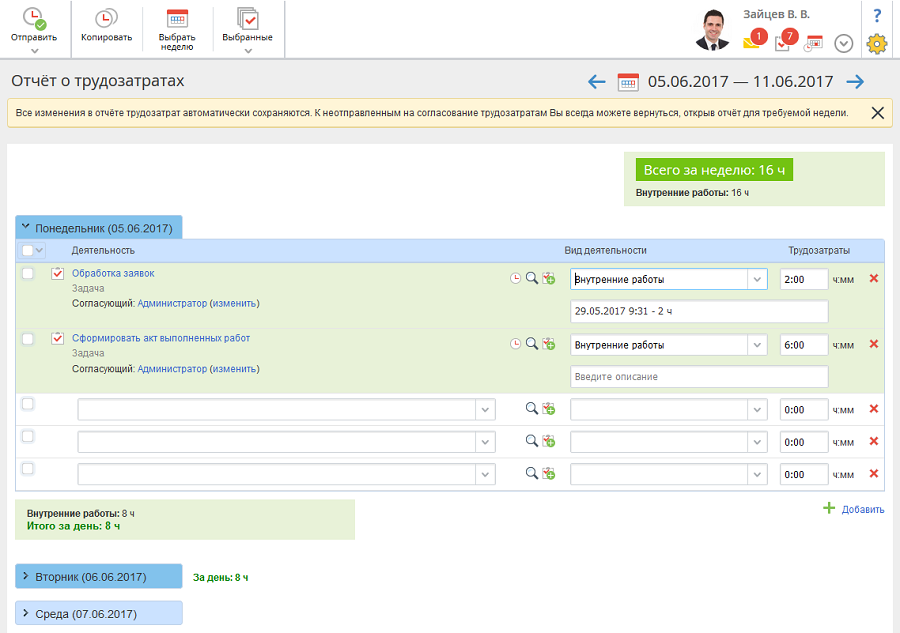Open the Выбрать неделю calendar icon
900x633 pixels.
(177, 19)
